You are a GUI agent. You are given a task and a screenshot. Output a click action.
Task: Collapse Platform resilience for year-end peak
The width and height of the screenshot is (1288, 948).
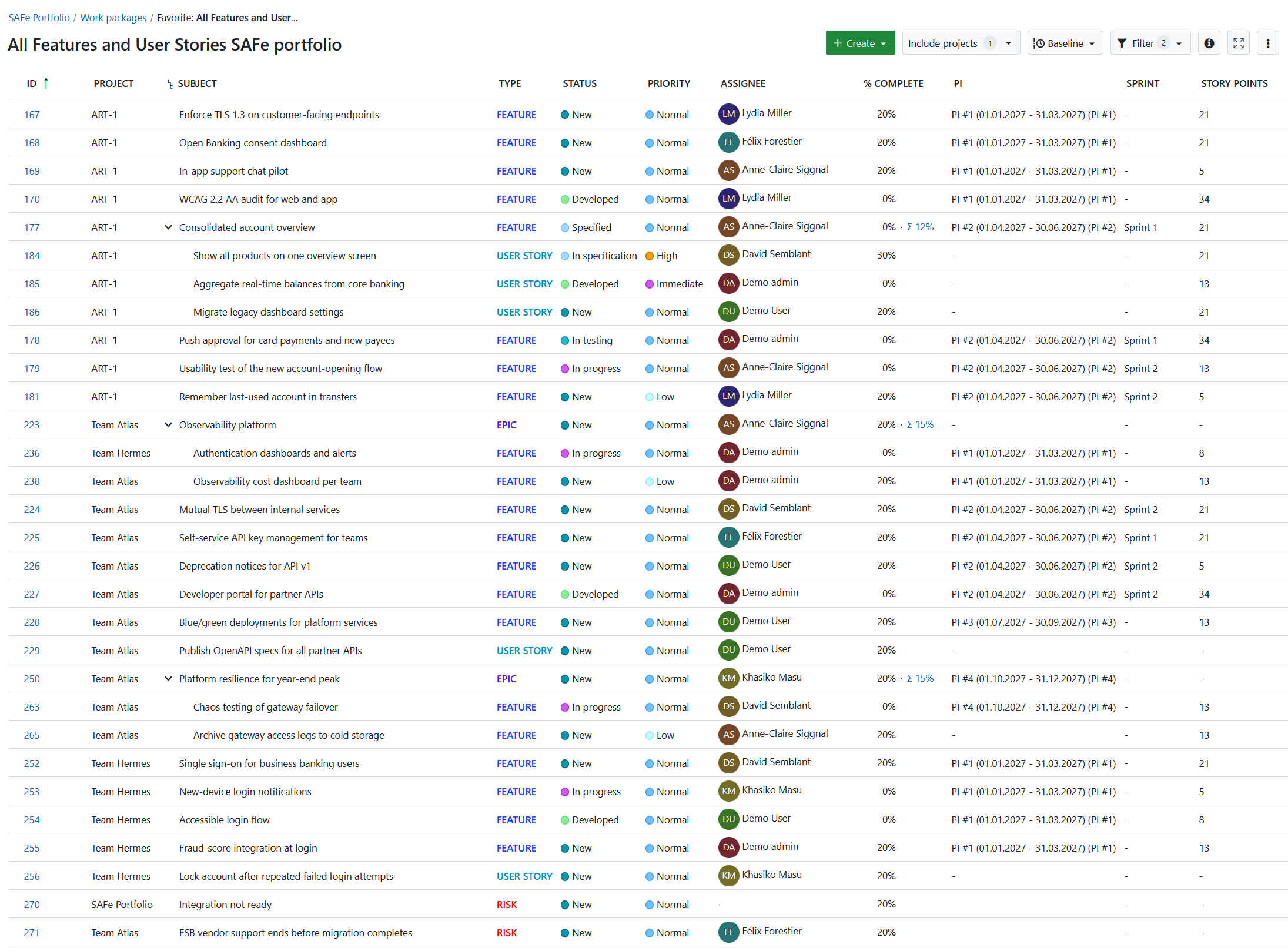click(168, 678)
